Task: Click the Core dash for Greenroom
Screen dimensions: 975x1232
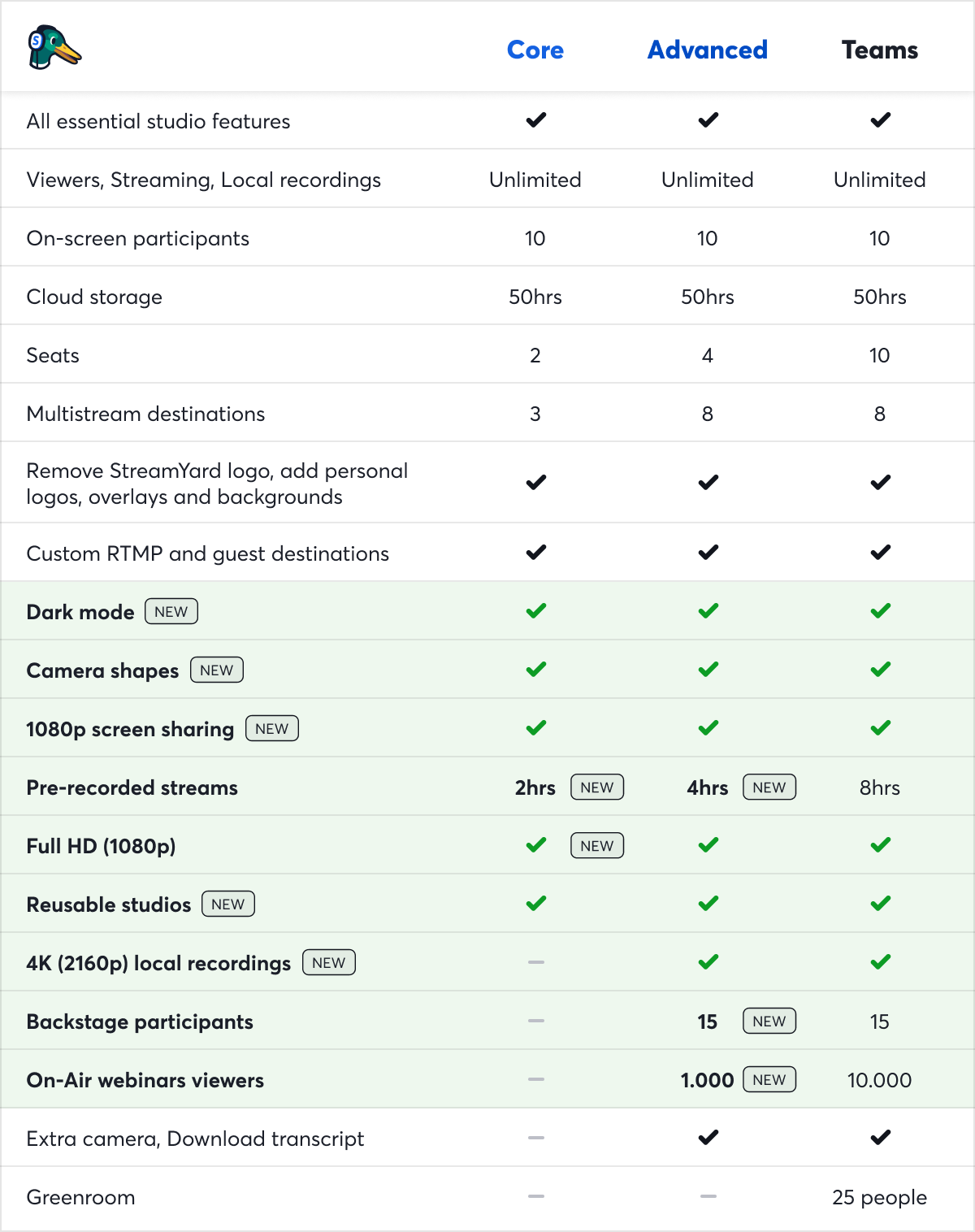Action: point(535,1196)
